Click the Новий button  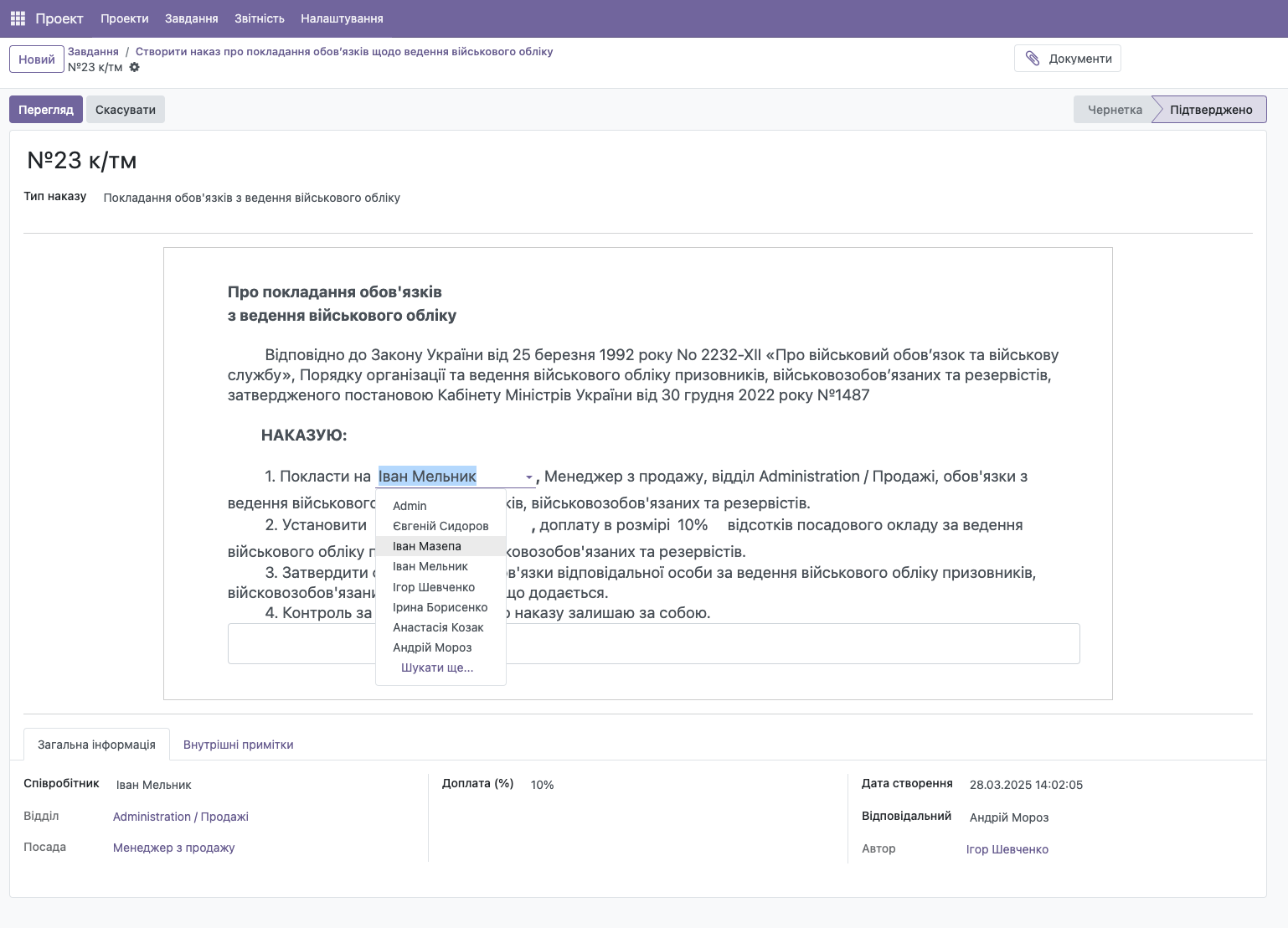point(37,59)
